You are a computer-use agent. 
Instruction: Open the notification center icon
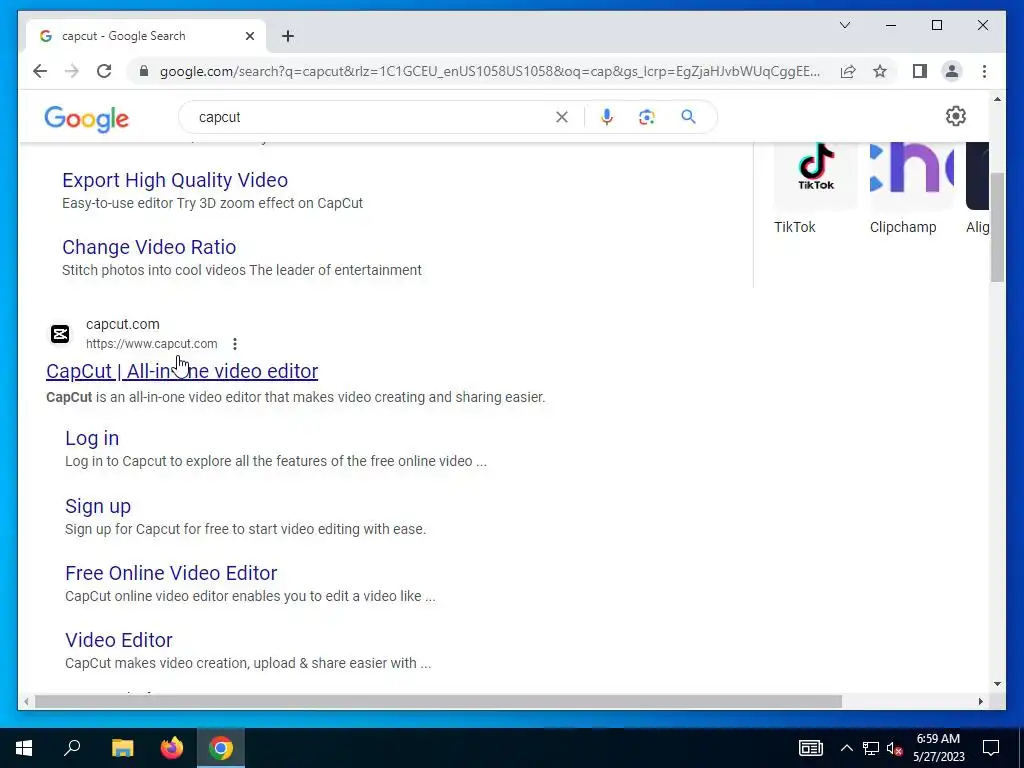[x=991, y=748]
